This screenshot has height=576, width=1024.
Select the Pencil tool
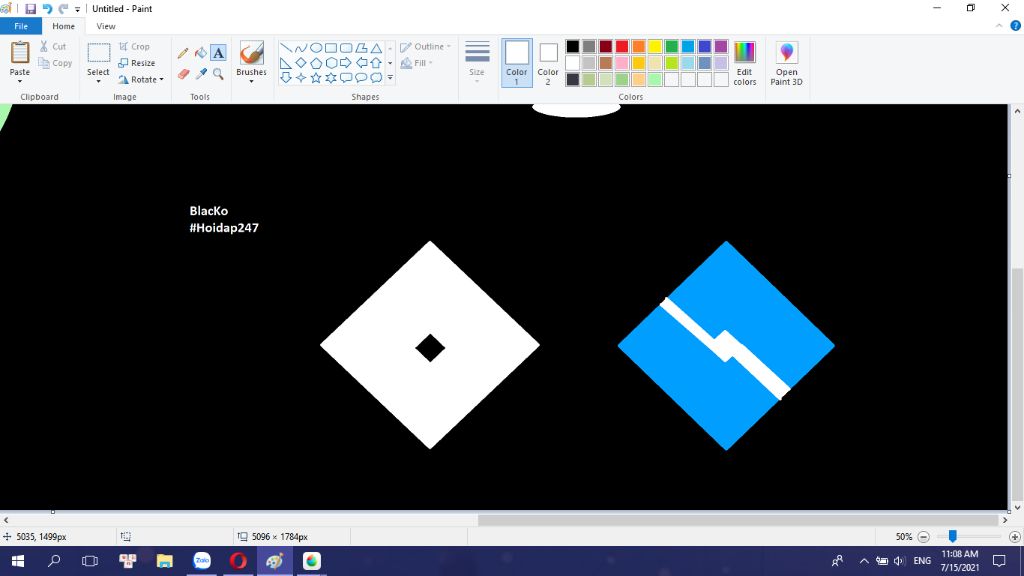pos(183,53)
